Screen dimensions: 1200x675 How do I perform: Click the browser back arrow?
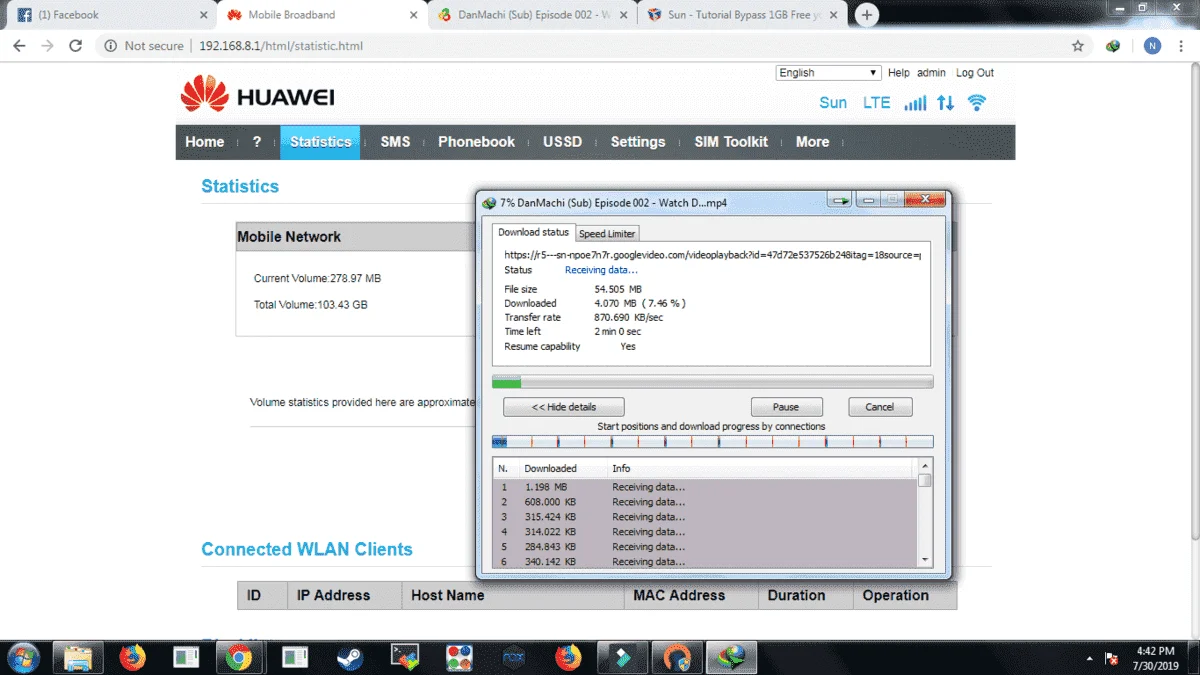(19, 46)
